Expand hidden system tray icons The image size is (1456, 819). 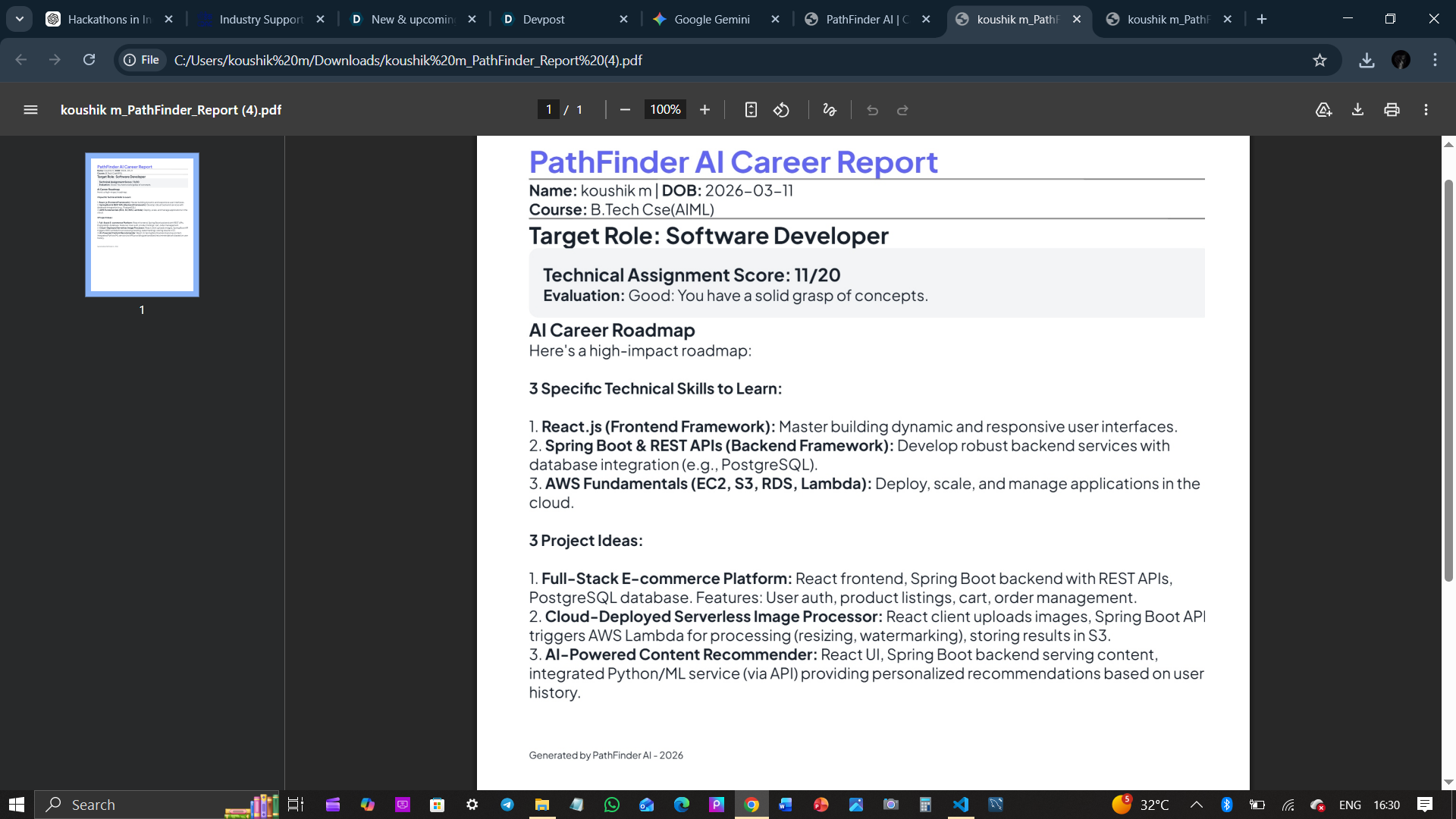[1196, 805]
